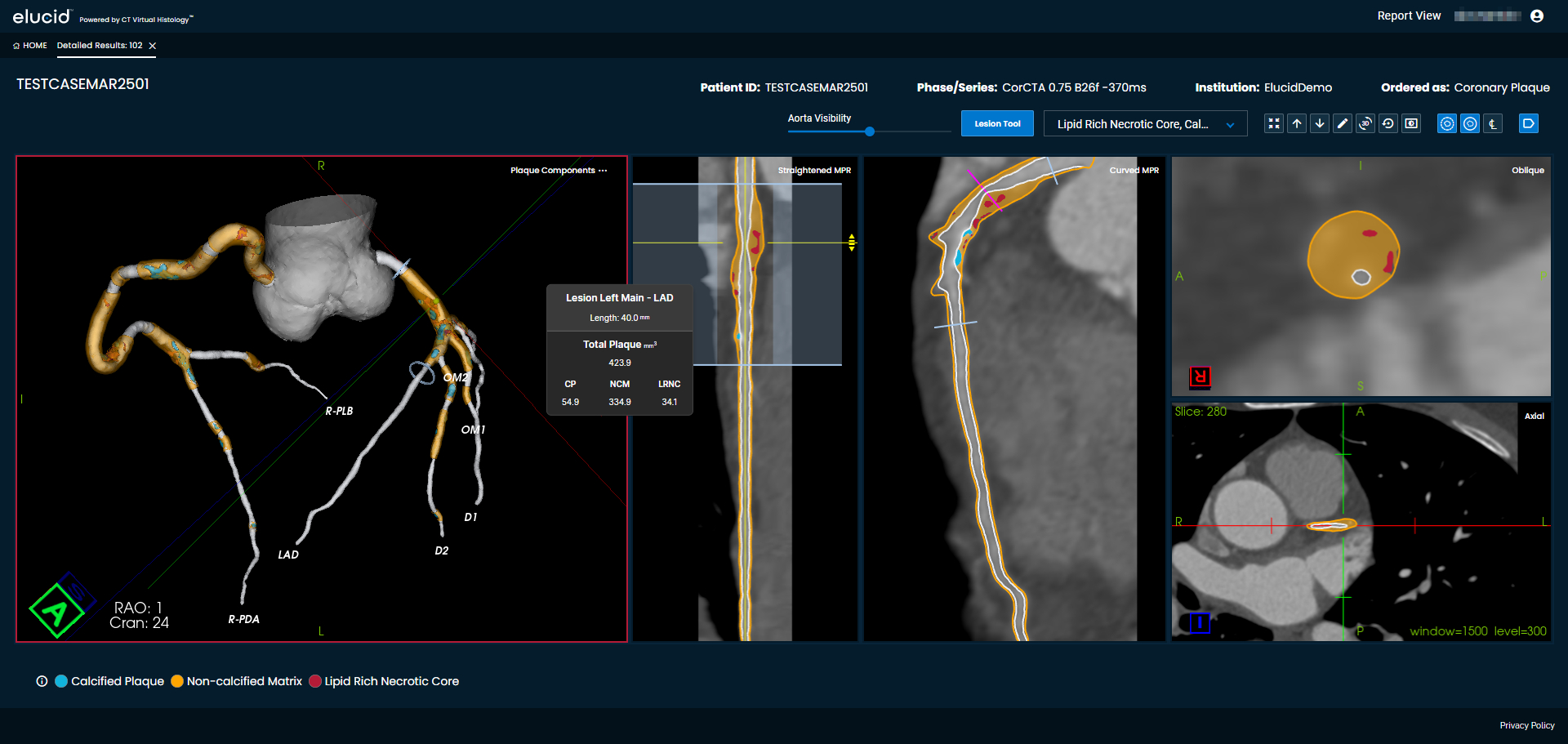
Task: Click the up arrow toolbar icon
Action: point(1297,124)
